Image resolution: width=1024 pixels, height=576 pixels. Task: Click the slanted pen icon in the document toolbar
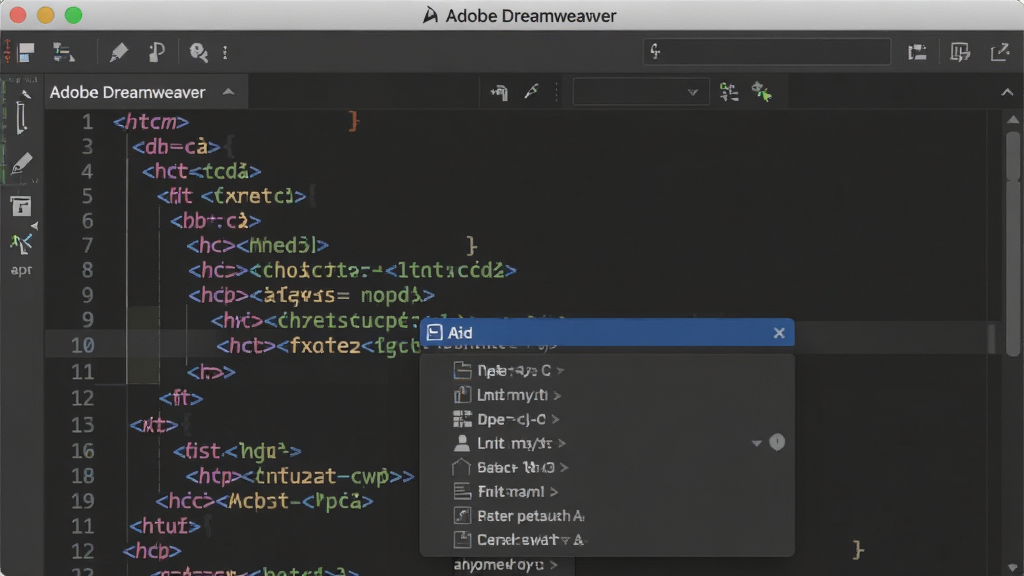click(532, 92)
